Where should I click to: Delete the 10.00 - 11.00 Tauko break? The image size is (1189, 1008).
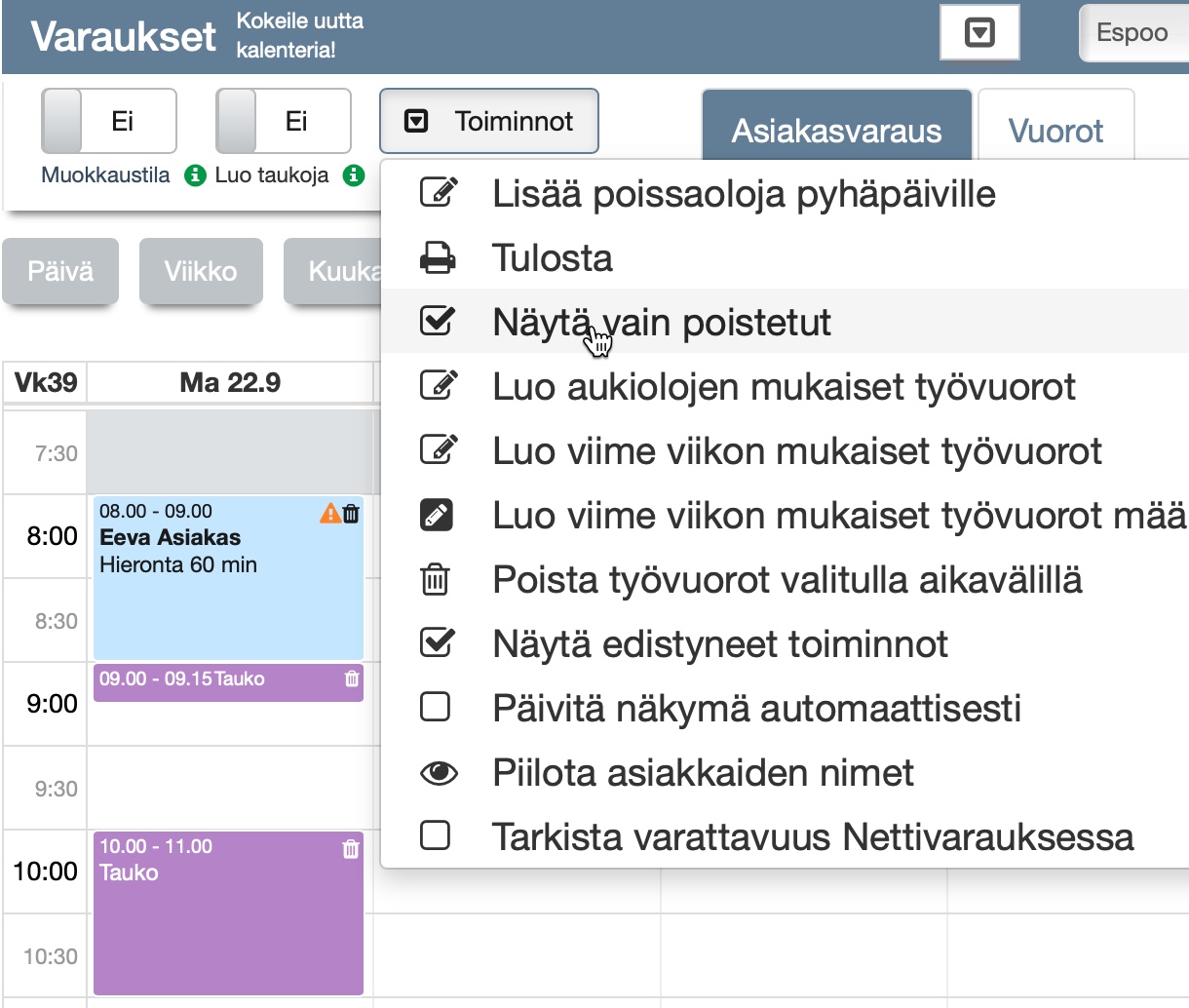click(351, 849)
